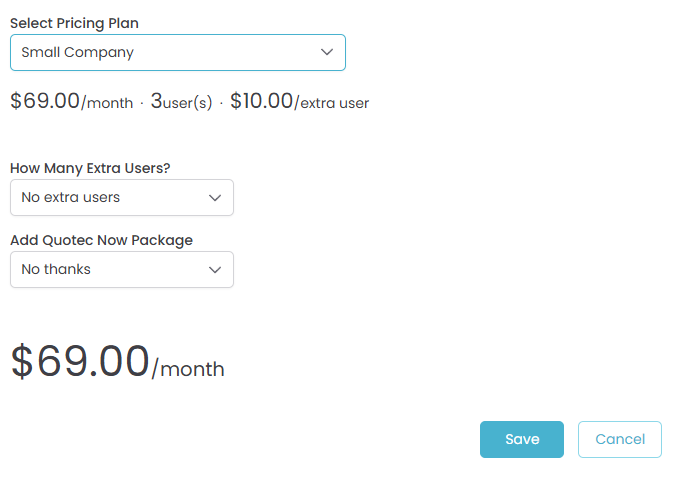
Task: Click the How Many Extra Users? label
Action: (90, 168)
